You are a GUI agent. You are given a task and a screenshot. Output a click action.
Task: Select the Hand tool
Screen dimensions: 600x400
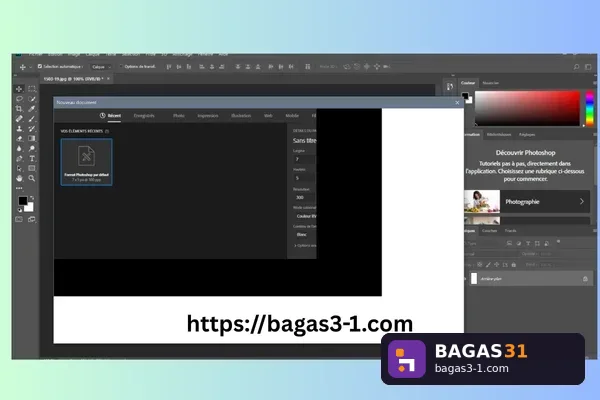click(19, 178)
